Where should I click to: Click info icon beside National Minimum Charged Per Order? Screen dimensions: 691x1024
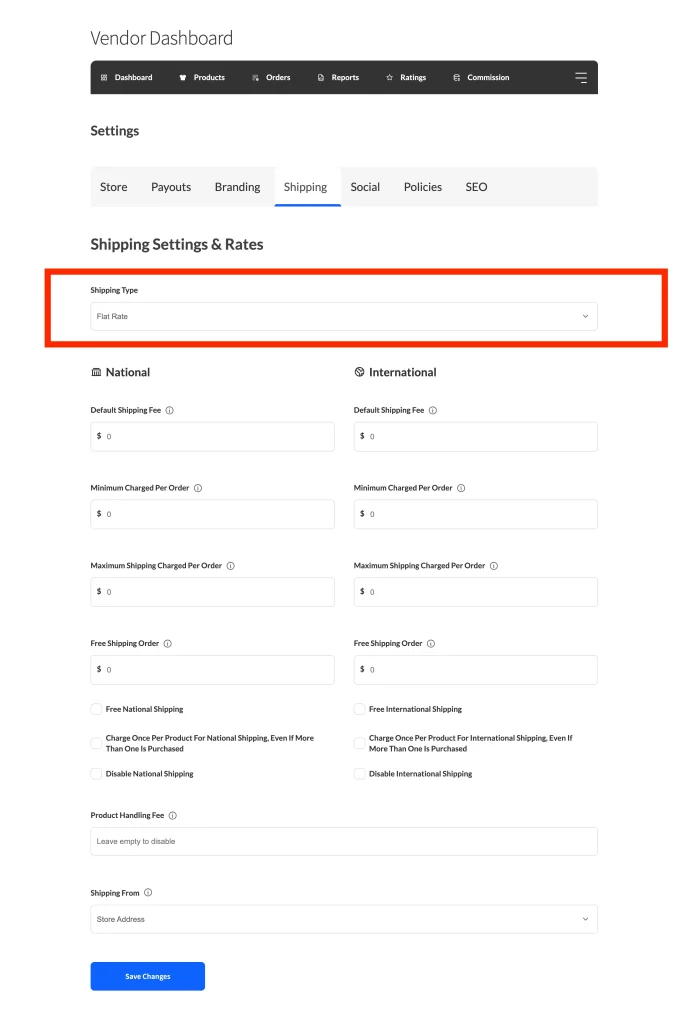(x=198, y=488)
